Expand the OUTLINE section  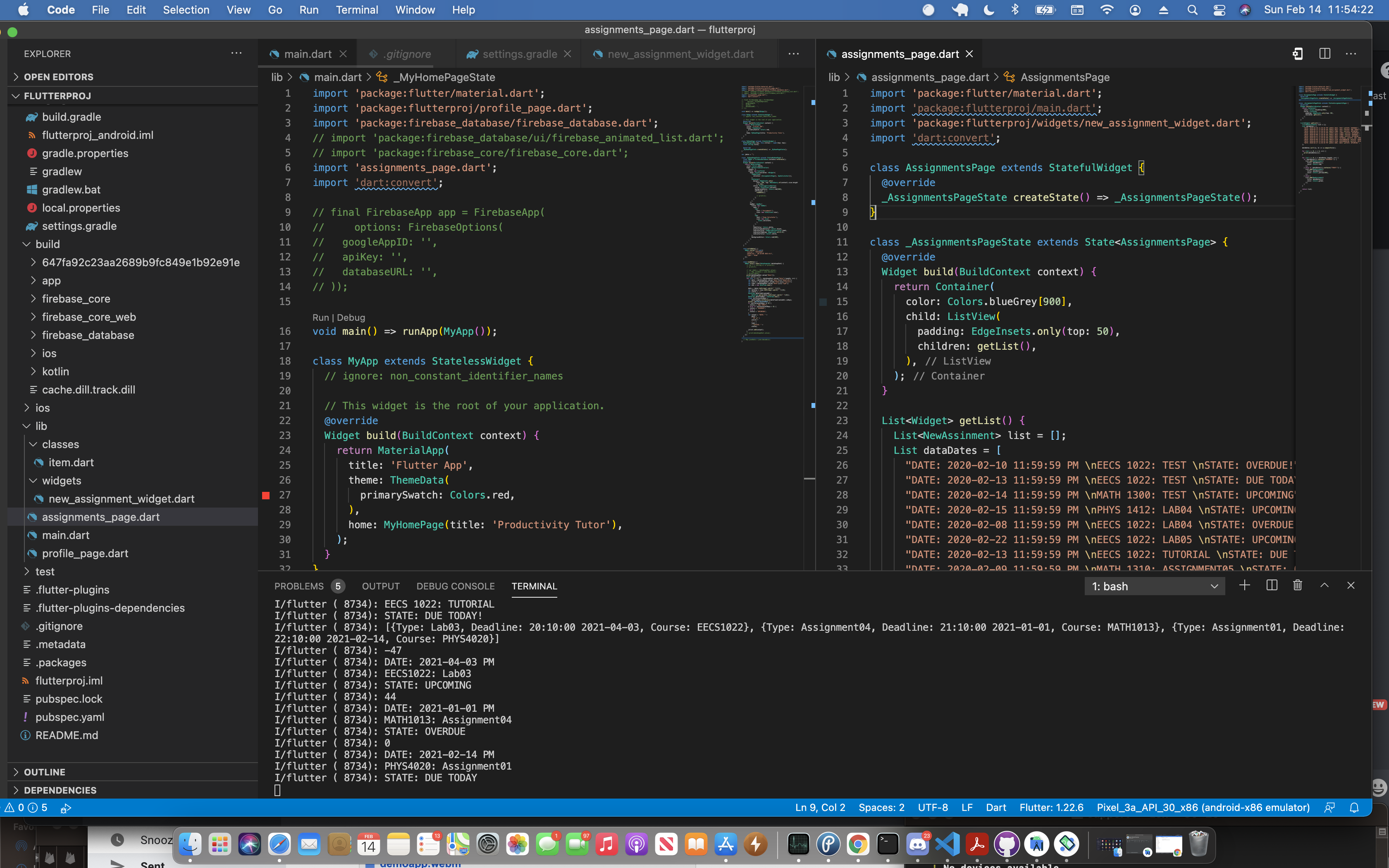pyautogui.click(x=45, y=772)
